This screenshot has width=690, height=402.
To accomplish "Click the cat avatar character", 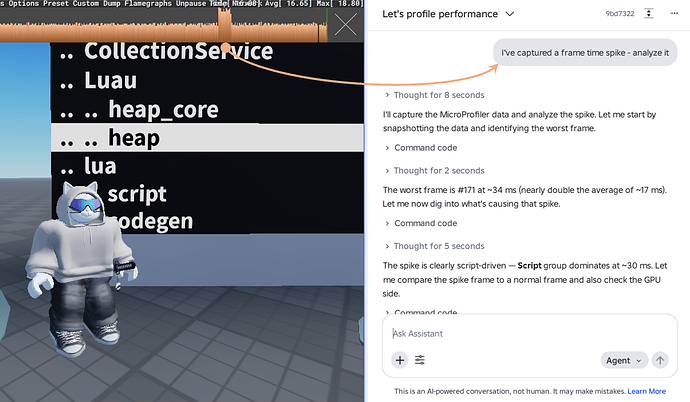I will point(82,268).
